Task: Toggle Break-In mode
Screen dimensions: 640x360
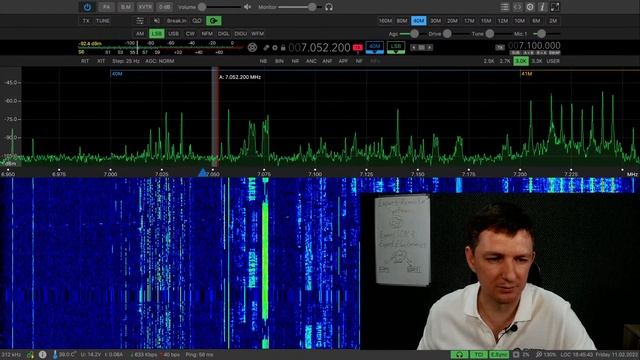Action: click(x=176, y=21)
